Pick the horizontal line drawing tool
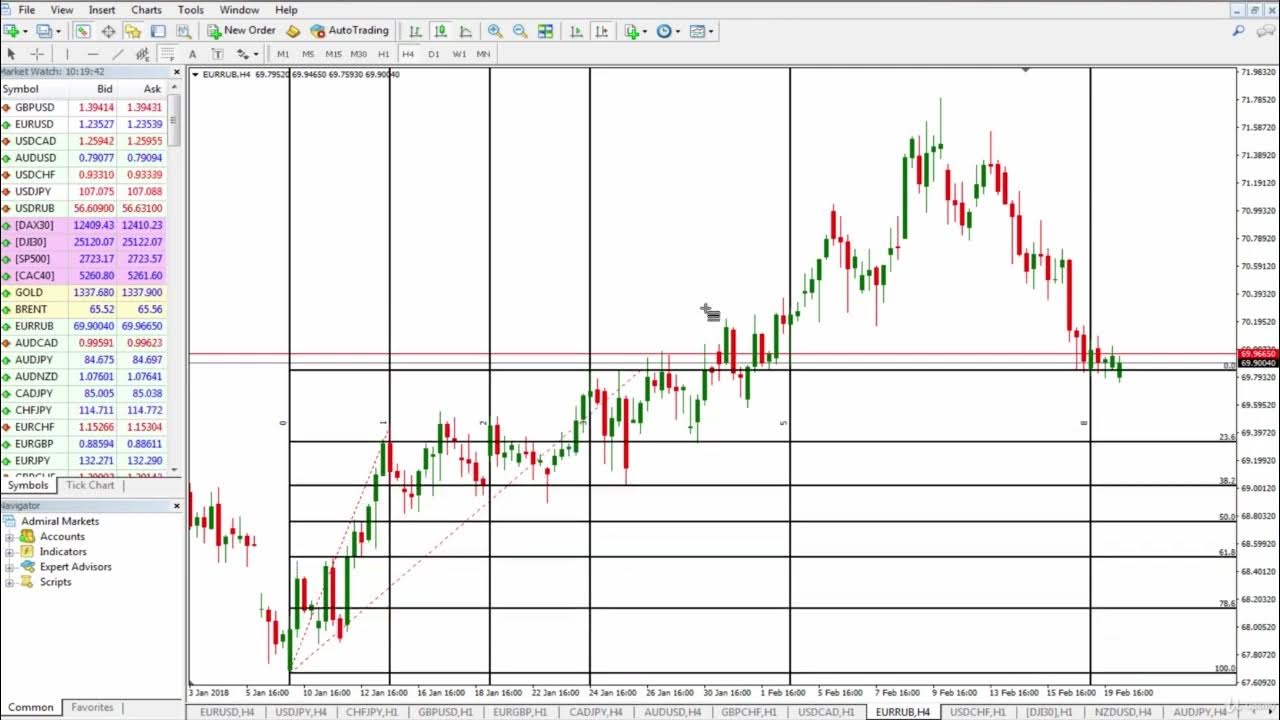 (x=93, y=54)
